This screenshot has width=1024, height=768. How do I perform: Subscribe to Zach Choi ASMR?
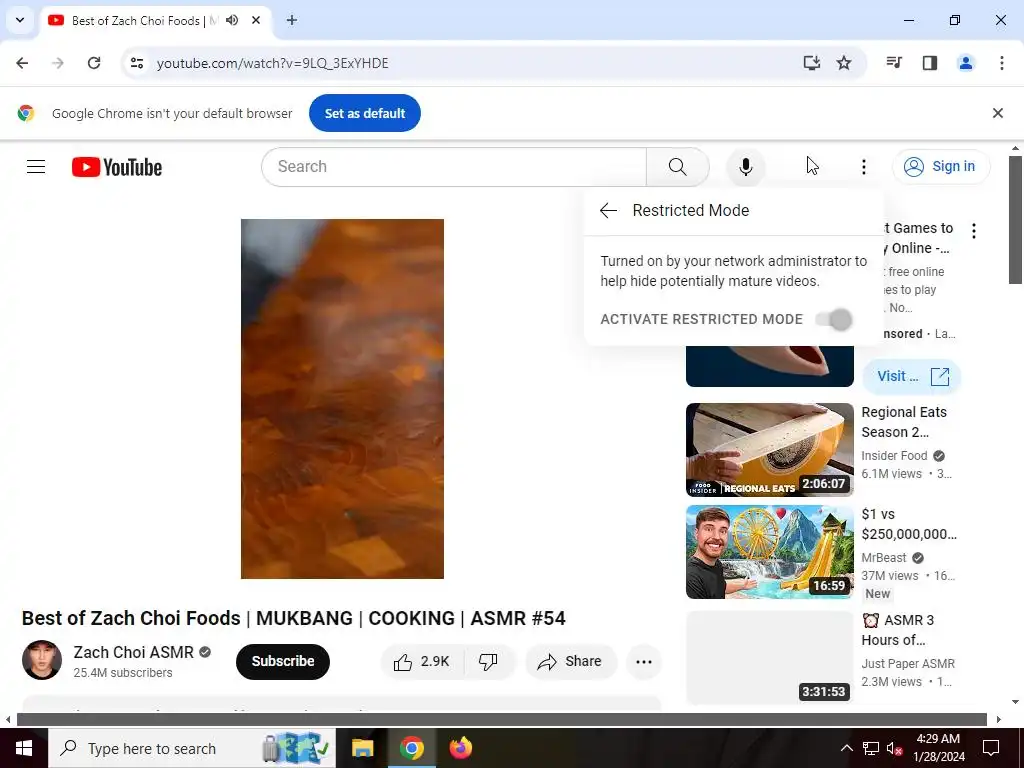(x=283, y=662)
